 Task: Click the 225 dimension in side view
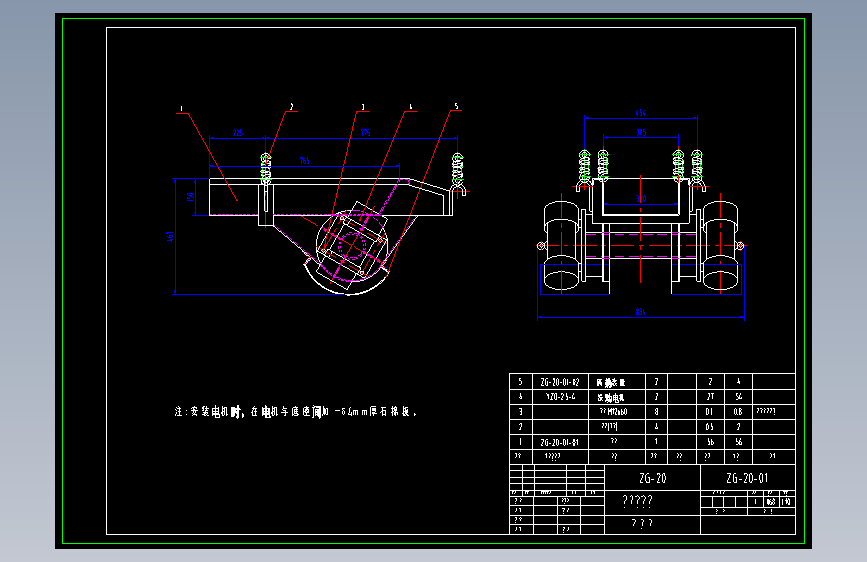[x=238, y=133]
